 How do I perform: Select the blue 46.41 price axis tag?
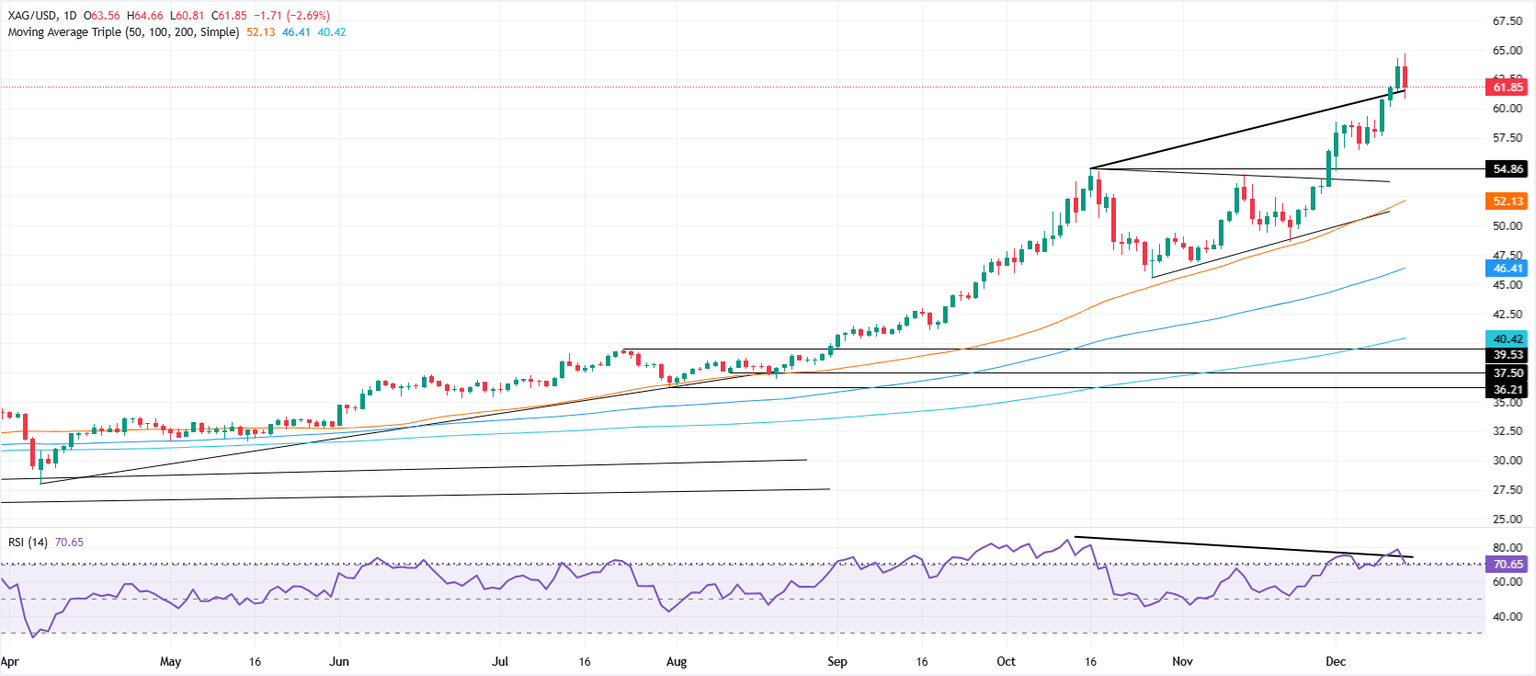[x=1506, y=268]
